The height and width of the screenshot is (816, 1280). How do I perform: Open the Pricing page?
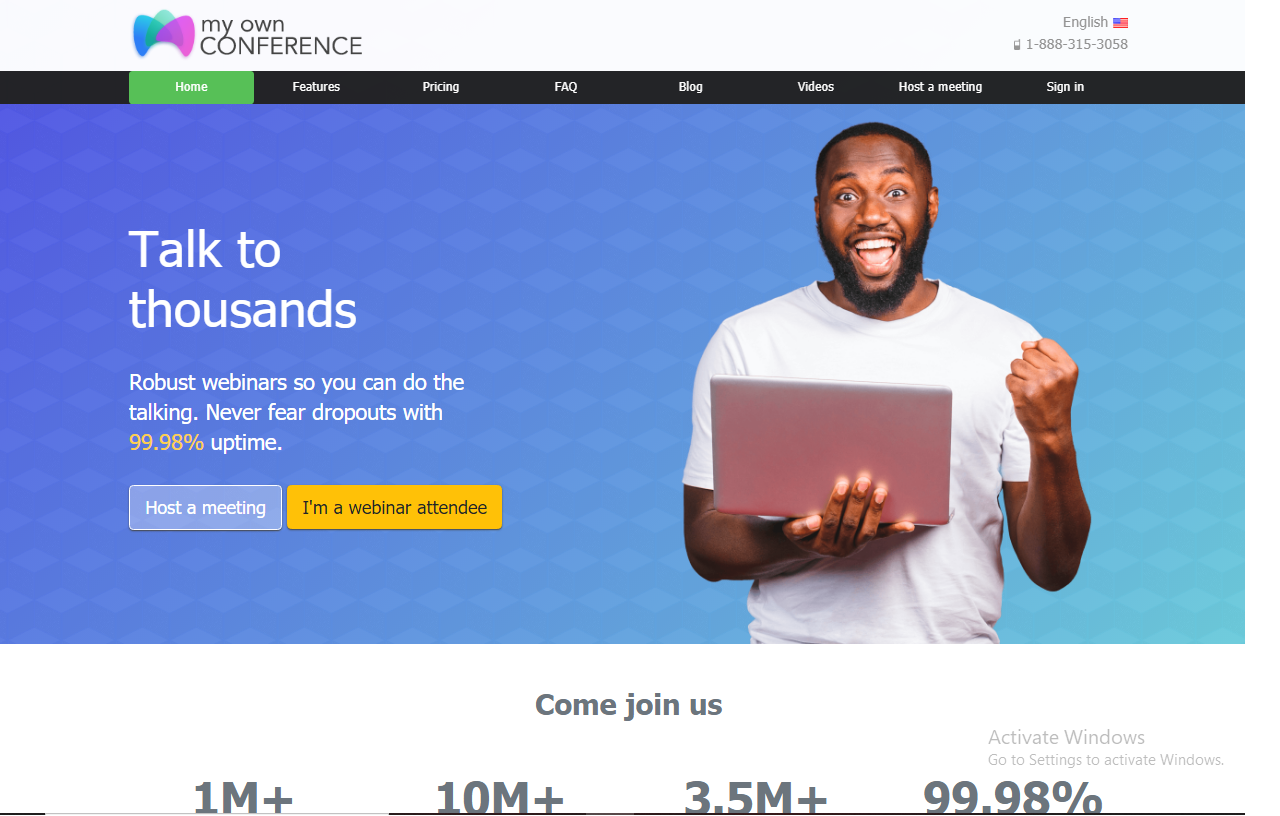point(441,87)
